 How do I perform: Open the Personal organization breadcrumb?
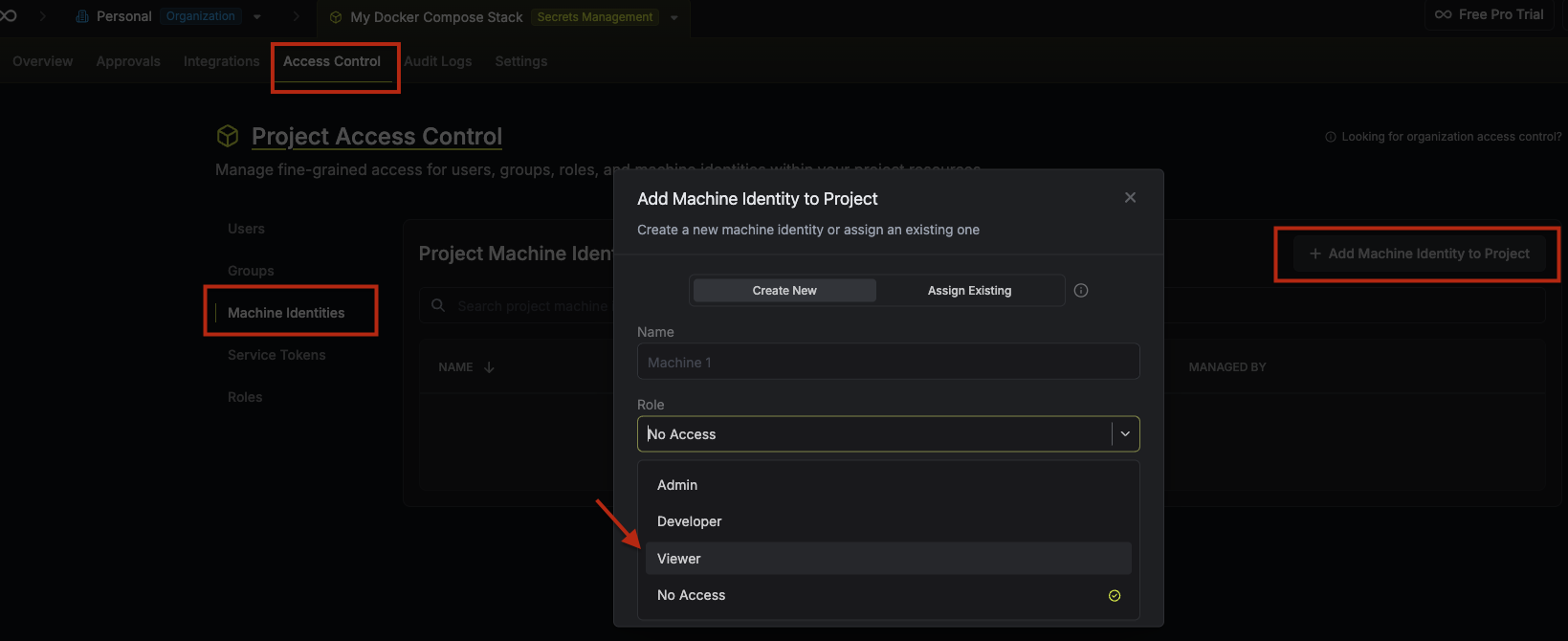pyautogui.click(x=124, y=16)
